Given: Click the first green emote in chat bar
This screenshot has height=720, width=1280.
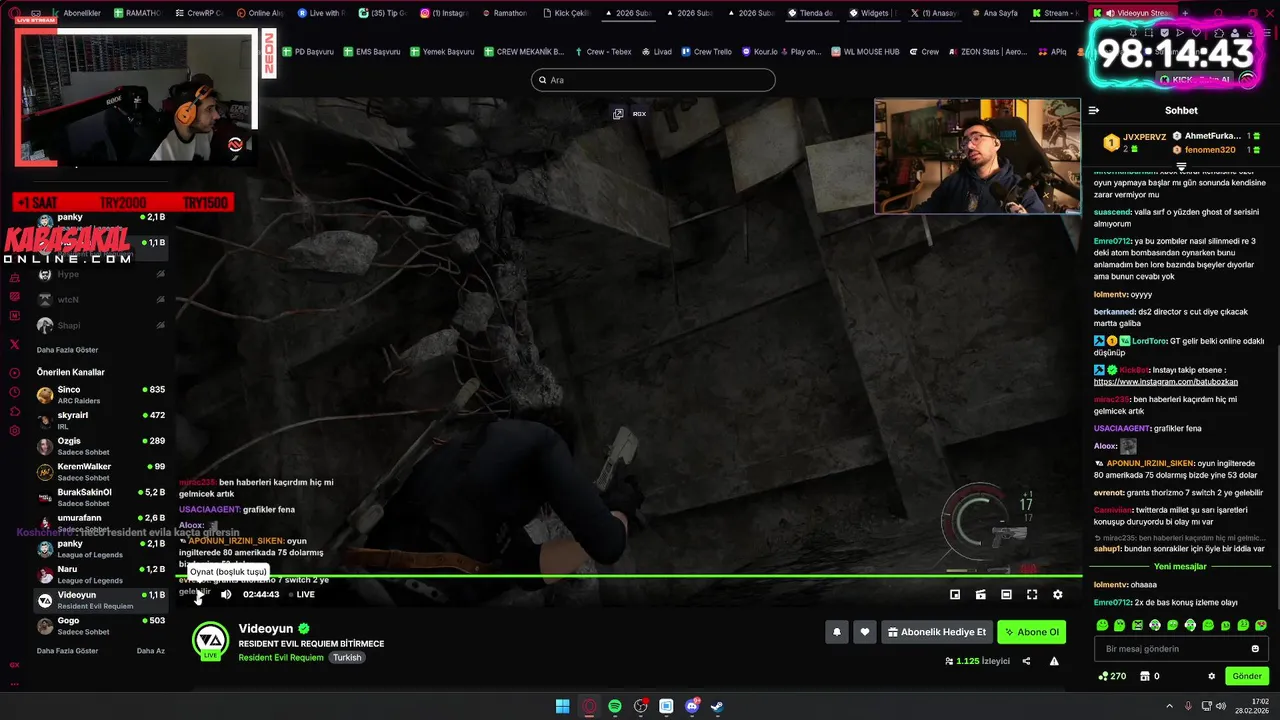Looking at the screenshot, I should (1102, 625).
